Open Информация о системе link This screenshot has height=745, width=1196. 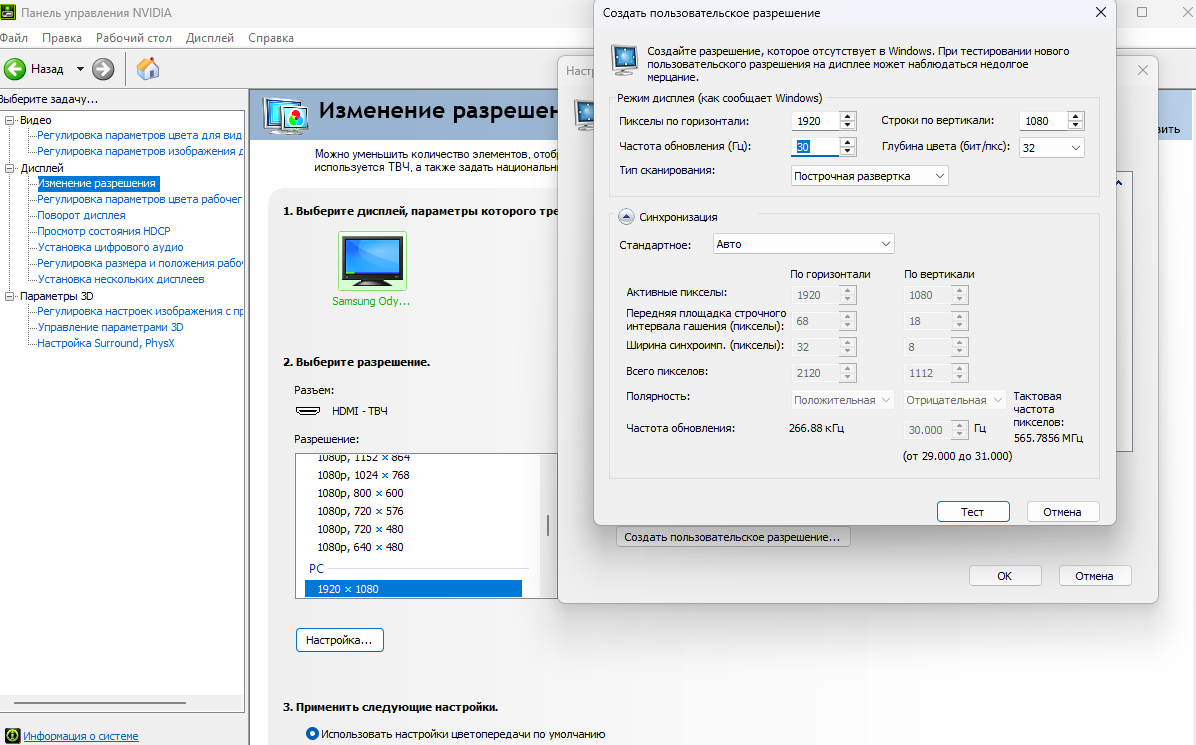pyautogui.click(x=81, y=736)
